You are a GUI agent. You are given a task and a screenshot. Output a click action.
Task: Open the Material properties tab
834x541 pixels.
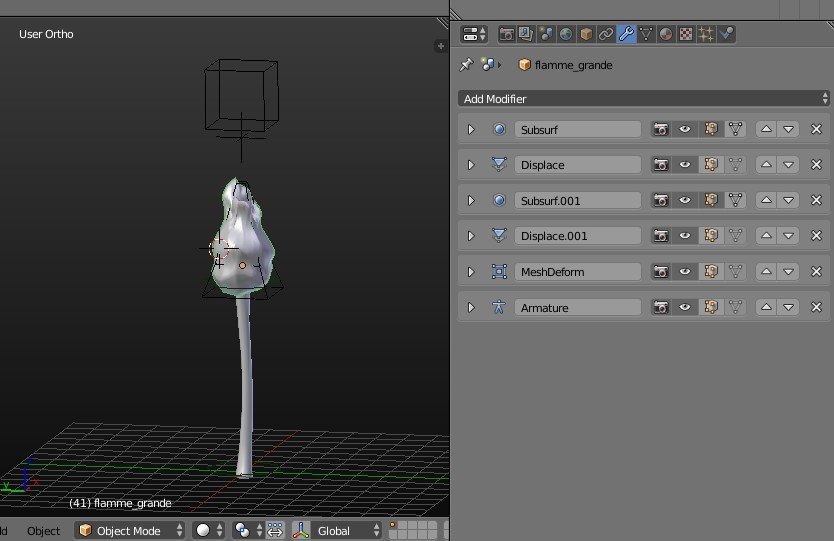point(666,34)
